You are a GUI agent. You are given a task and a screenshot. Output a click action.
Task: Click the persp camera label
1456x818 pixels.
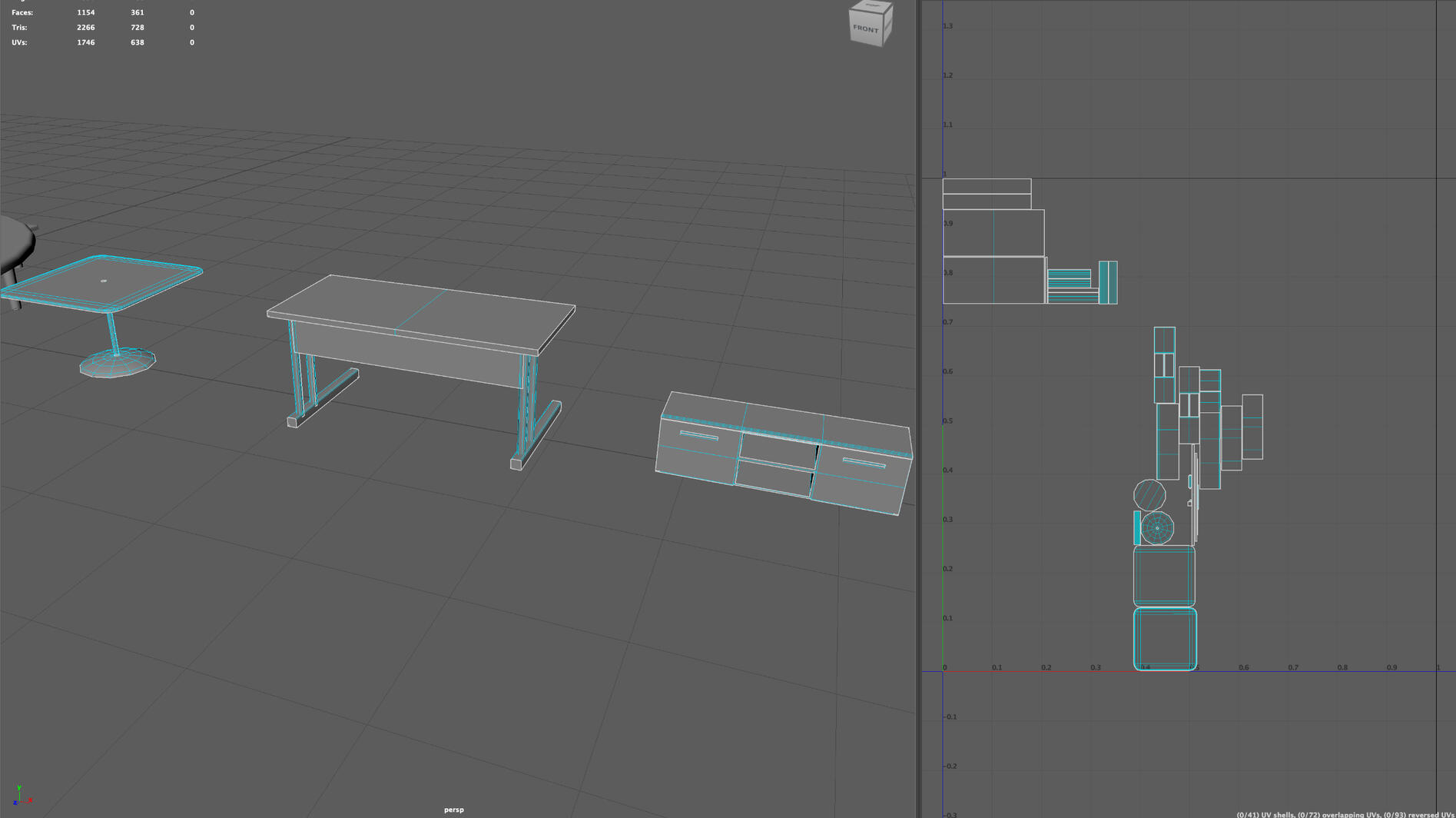pos(454,809)
